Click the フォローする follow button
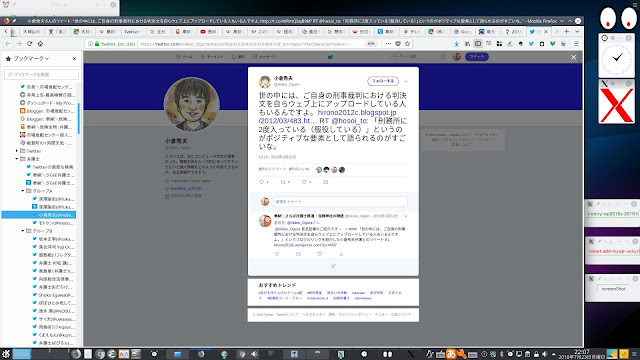 point(383,81)
